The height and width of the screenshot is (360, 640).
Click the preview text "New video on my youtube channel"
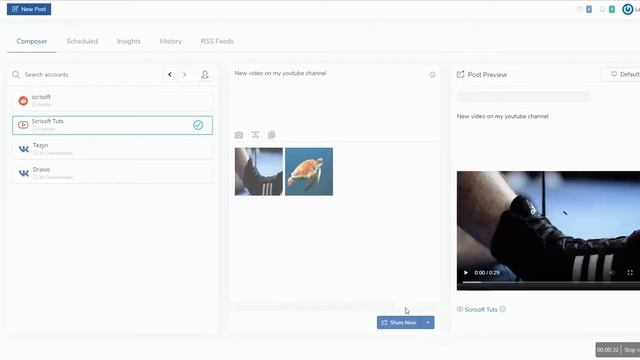click(x=502, y=116)
